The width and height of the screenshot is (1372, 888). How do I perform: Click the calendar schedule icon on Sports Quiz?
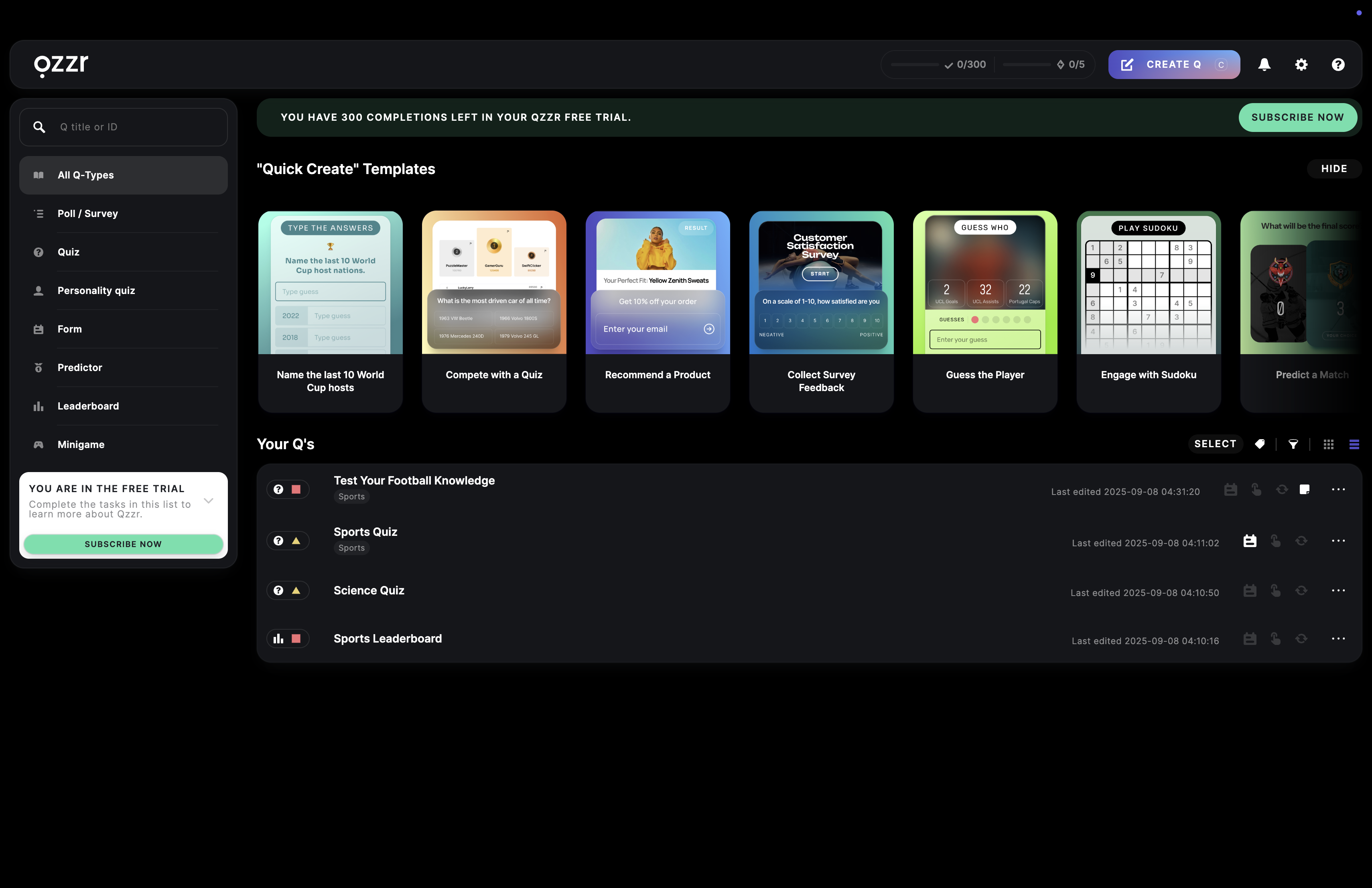[x=1250, y=541]
